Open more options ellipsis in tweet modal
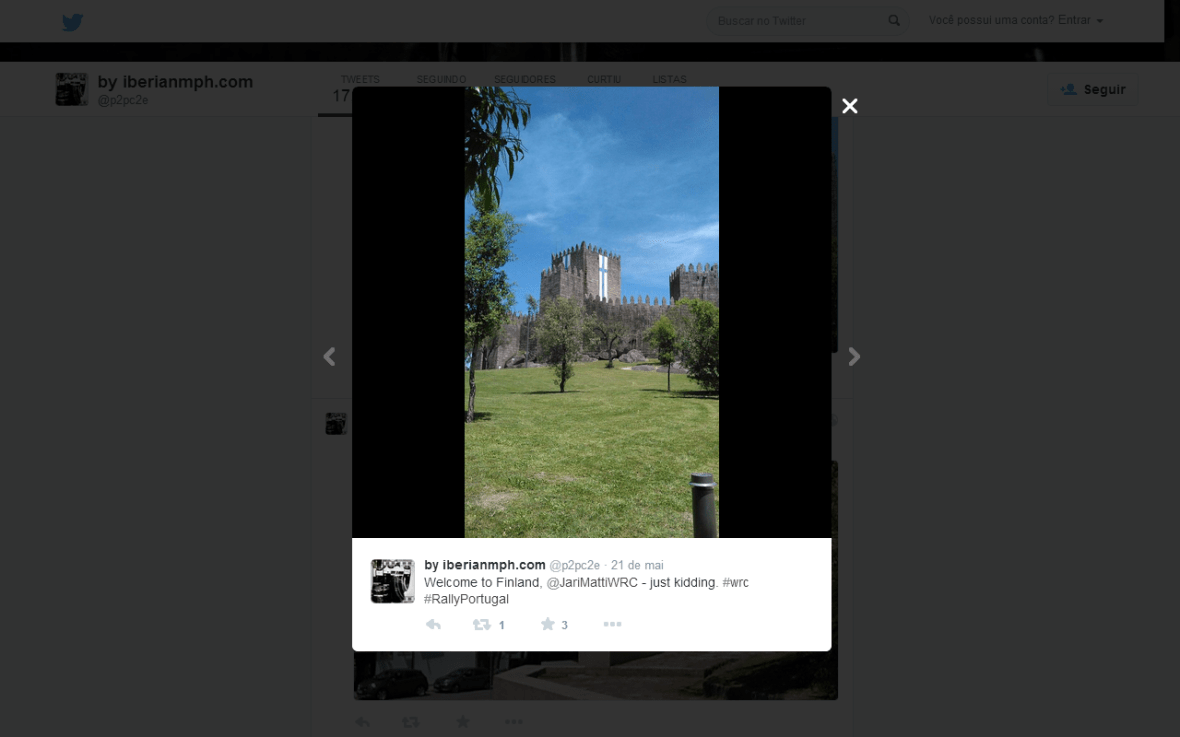 [612, 625]
